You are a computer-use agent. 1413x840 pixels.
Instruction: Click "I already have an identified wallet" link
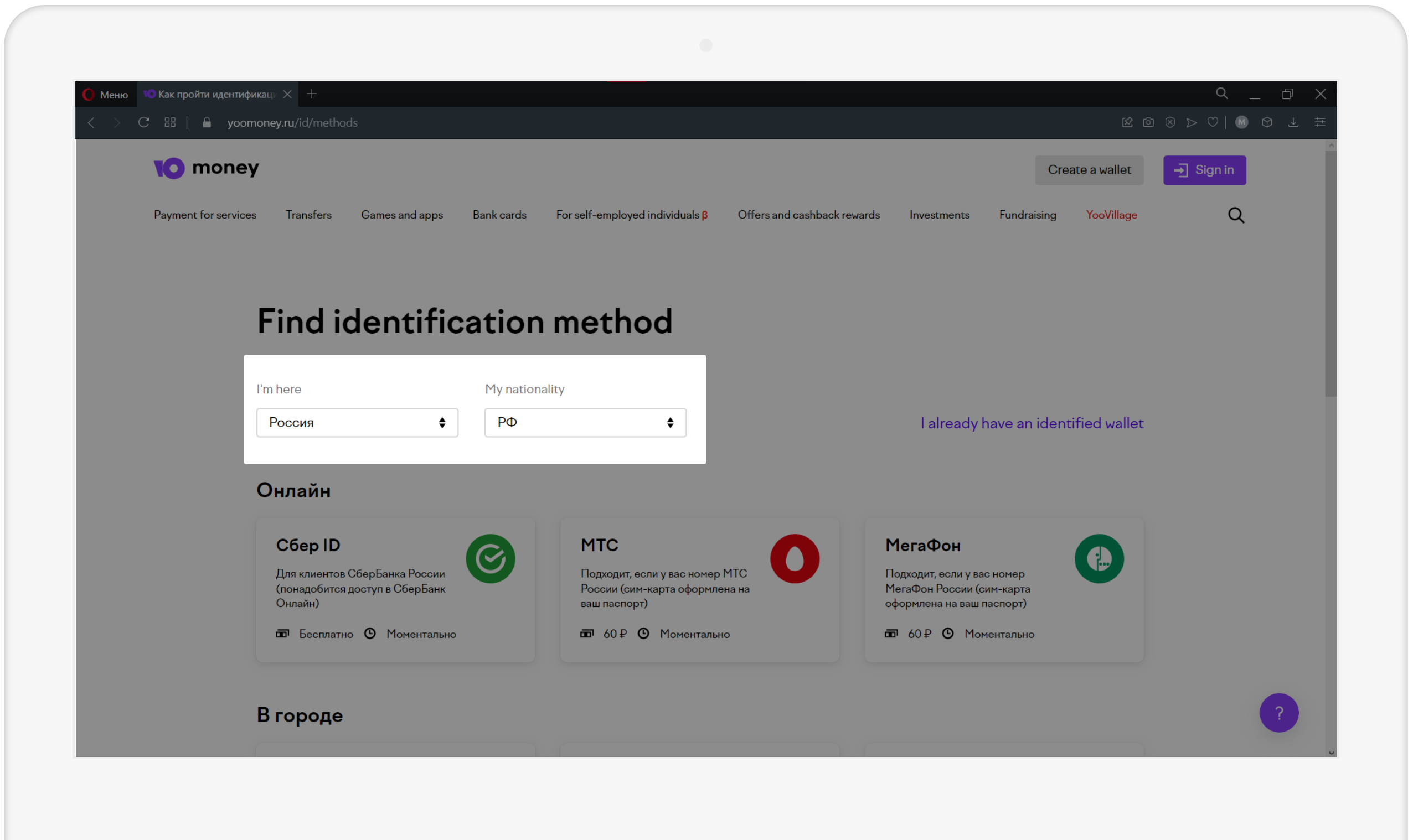[1032, 423]
